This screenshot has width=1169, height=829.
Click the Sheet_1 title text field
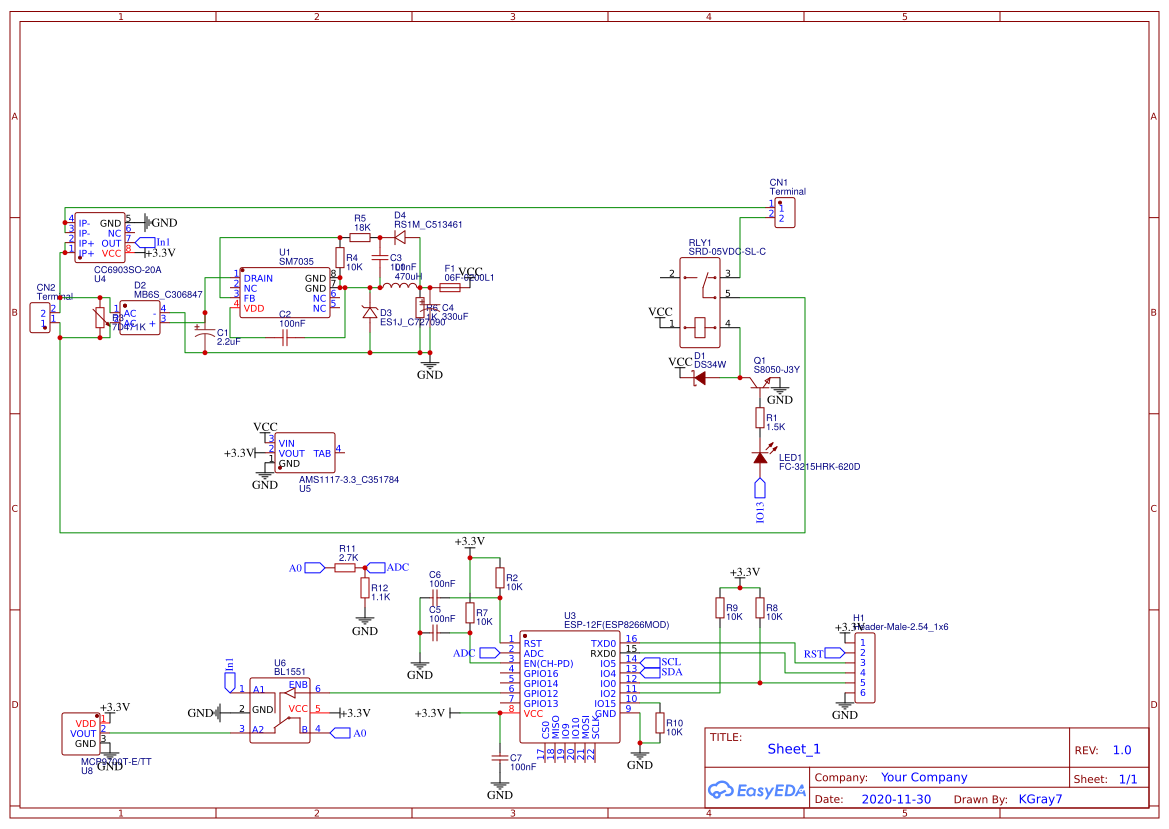(794, 749)
